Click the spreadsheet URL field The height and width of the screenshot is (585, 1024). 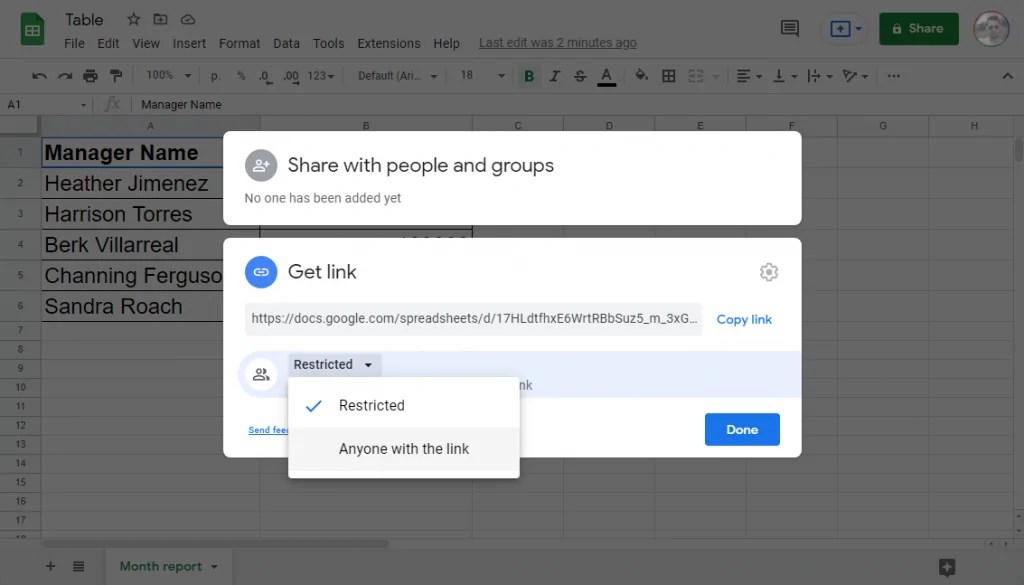470,319
